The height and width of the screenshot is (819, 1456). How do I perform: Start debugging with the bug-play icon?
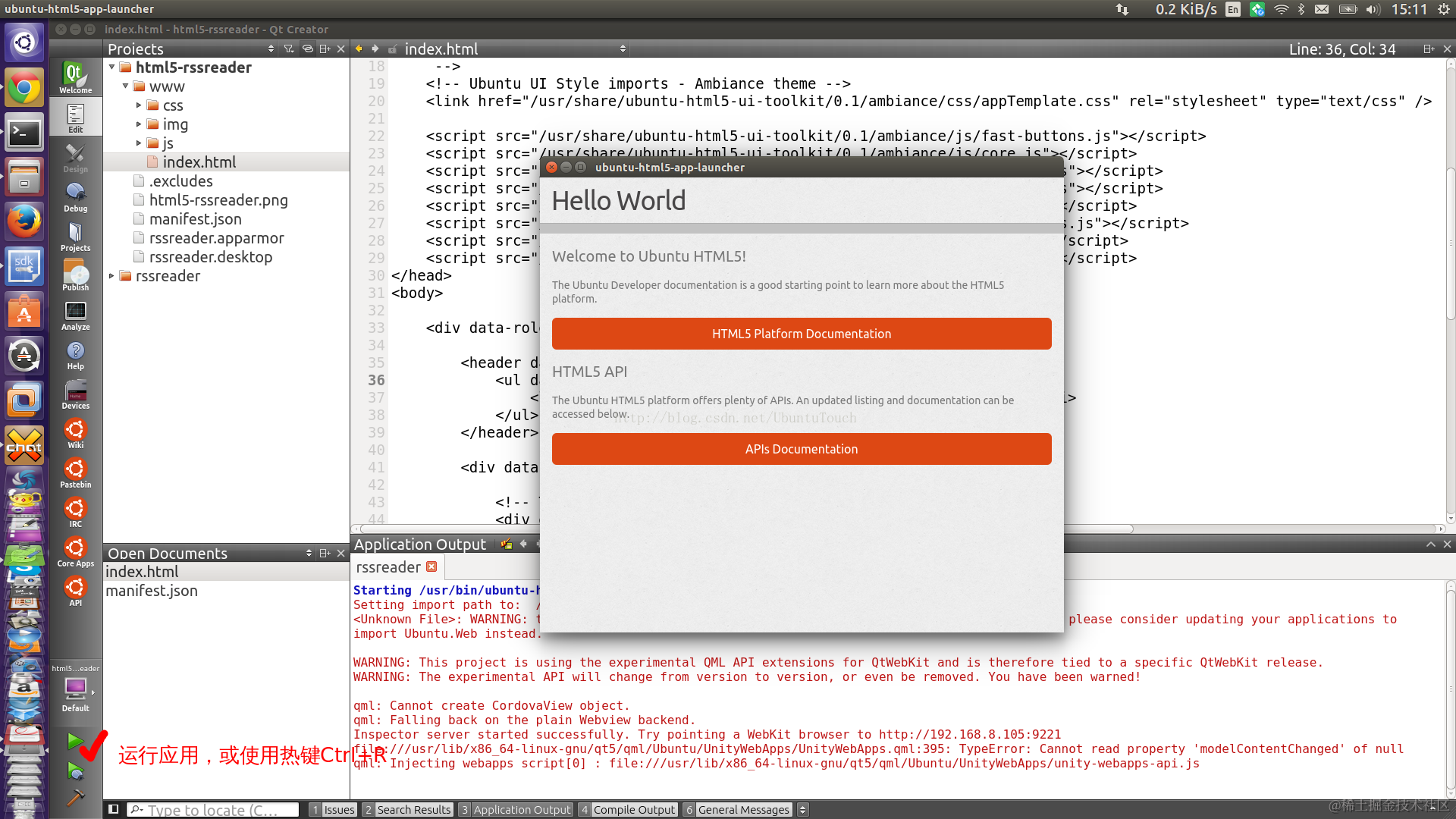pos(74,771)
